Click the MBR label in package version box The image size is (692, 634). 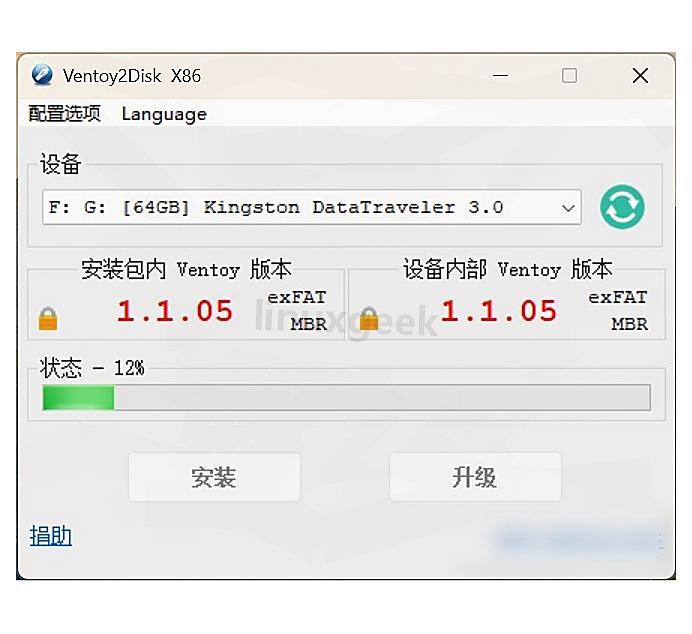point(308,324)
